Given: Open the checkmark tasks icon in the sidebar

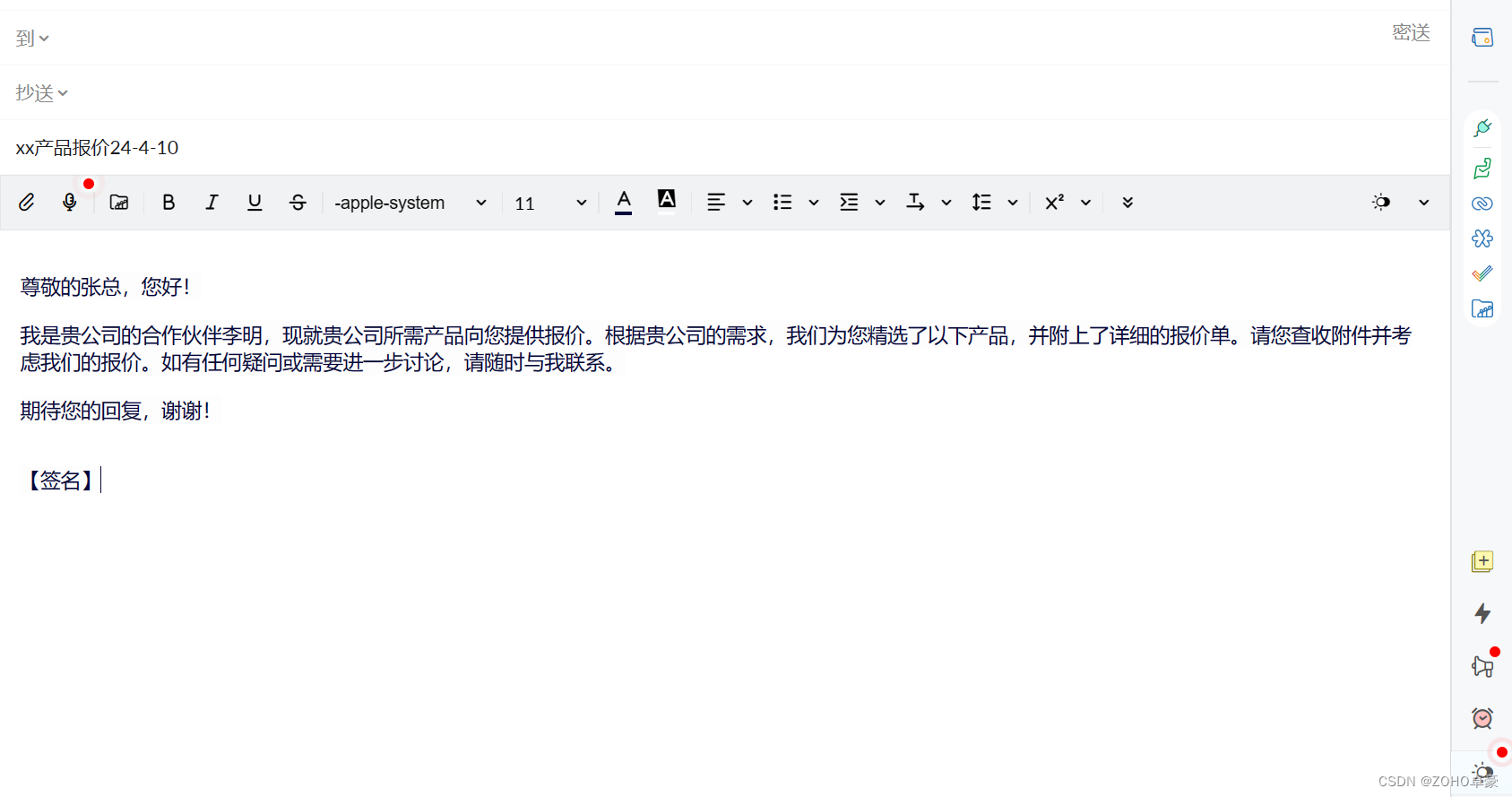Looking at the screenshot, I should point(1482,273).
